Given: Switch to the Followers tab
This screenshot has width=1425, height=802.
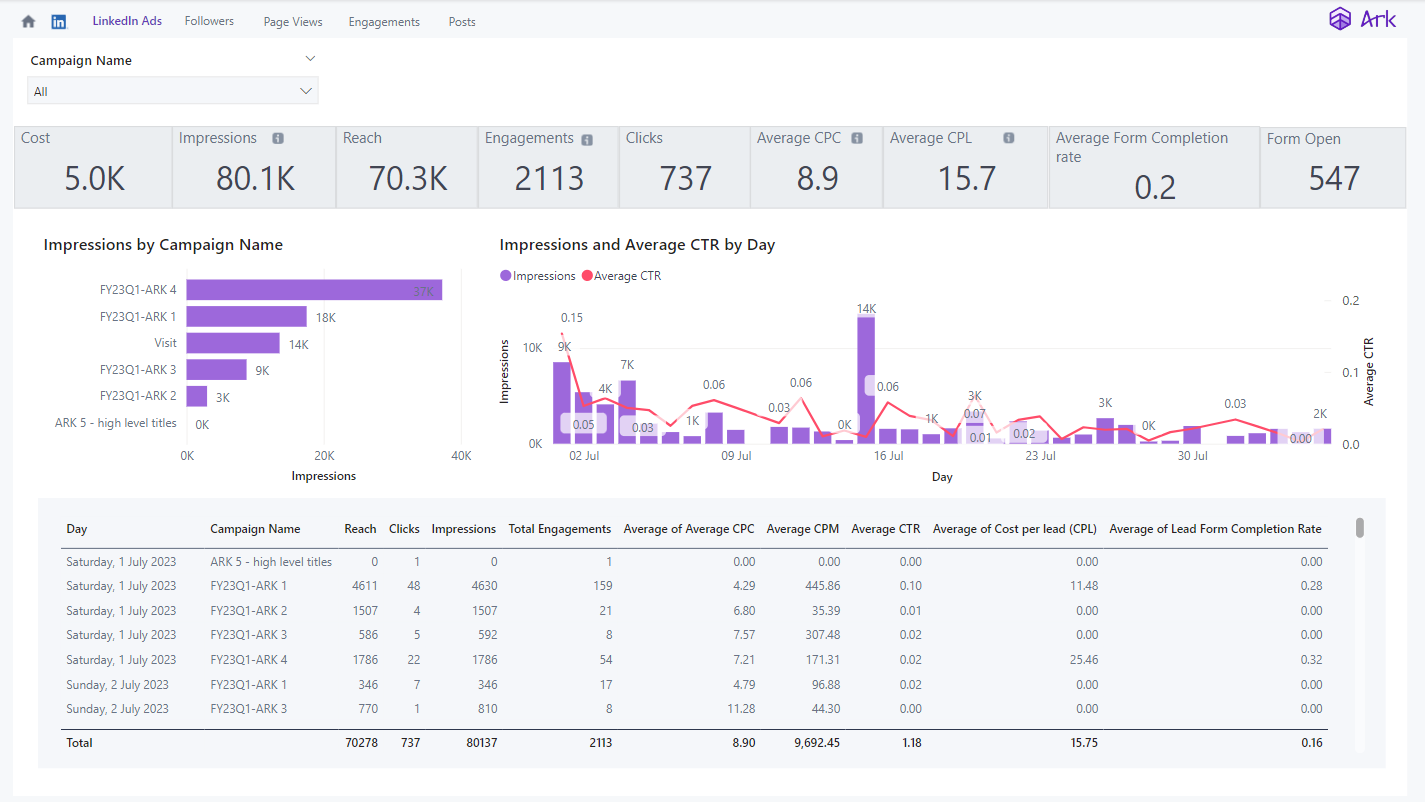Looking at the screenshot, I should coord(209,21).
